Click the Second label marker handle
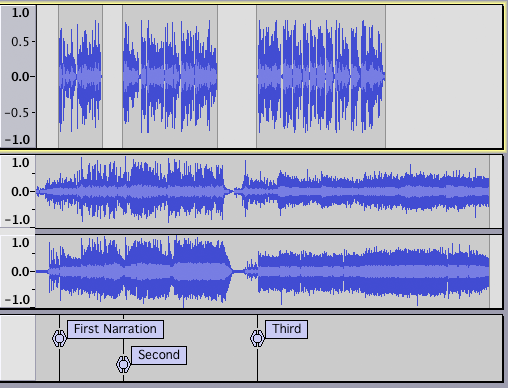 (123, 364)
